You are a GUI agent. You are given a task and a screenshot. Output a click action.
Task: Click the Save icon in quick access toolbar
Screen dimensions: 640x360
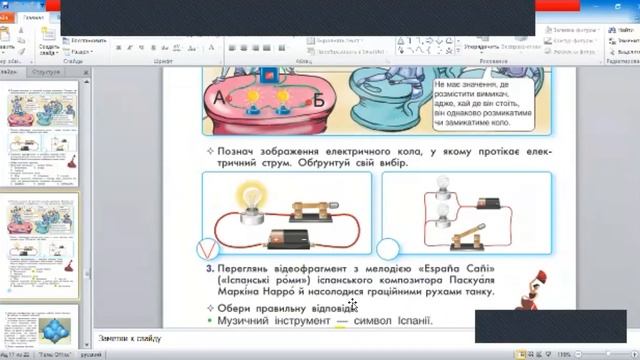click(x=4, y=6)
